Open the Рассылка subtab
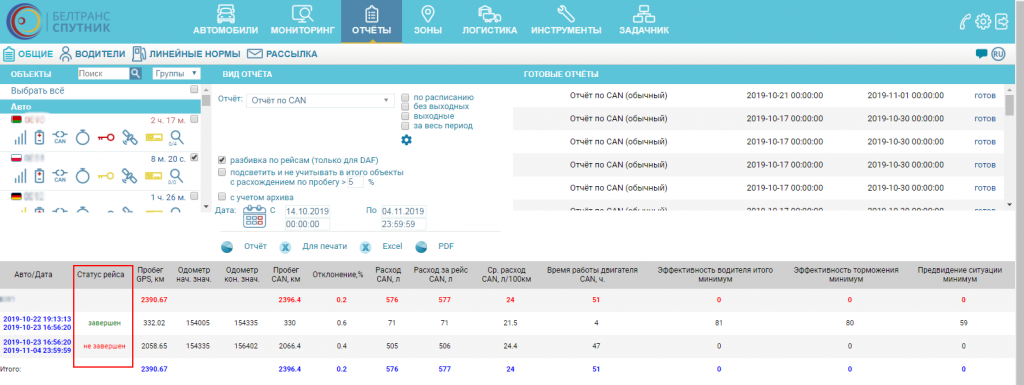 pos(282,54)
